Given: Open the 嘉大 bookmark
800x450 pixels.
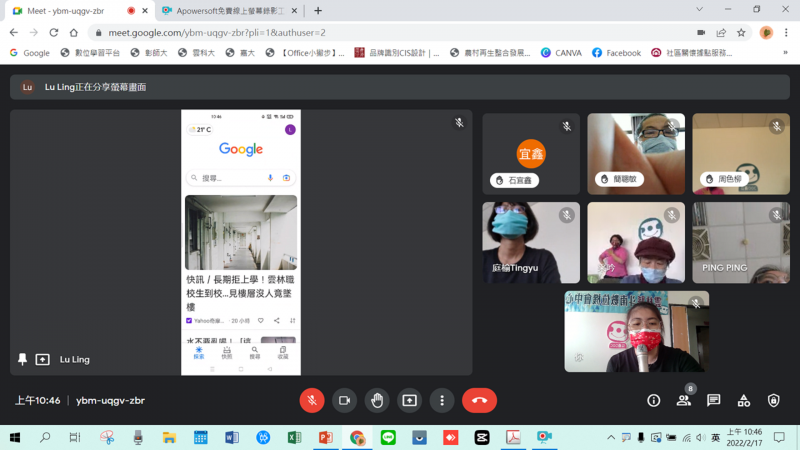Looking at the screenshot, I should (240, 53).
